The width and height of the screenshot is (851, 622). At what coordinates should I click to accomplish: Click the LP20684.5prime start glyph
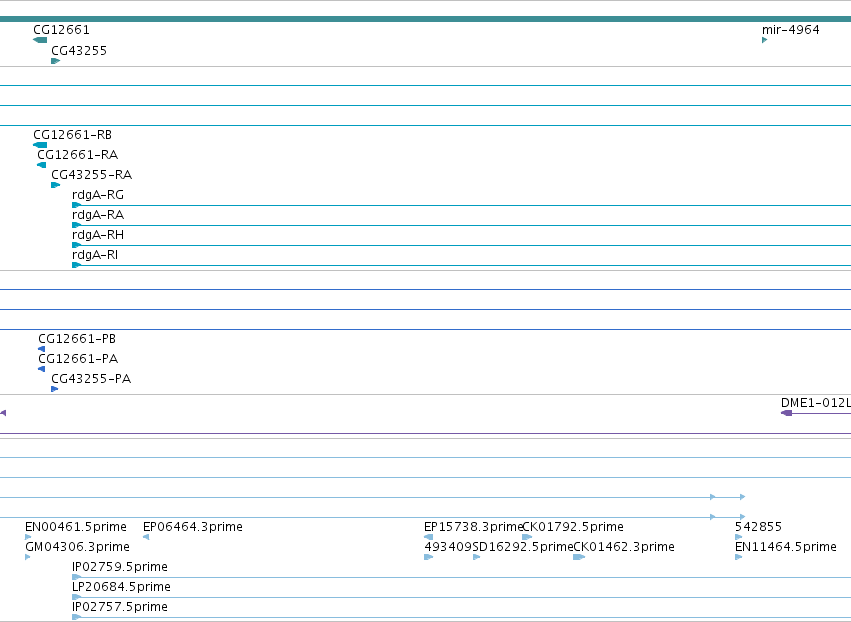(x=77, y=598)
